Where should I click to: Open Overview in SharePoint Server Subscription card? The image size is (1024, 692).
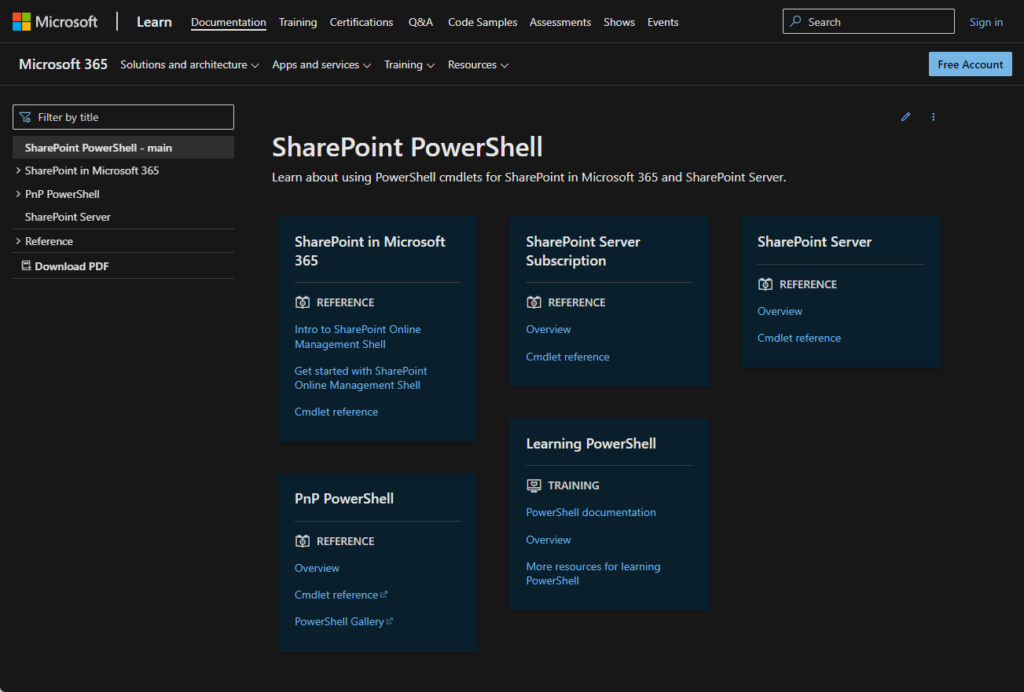point(549,330)
